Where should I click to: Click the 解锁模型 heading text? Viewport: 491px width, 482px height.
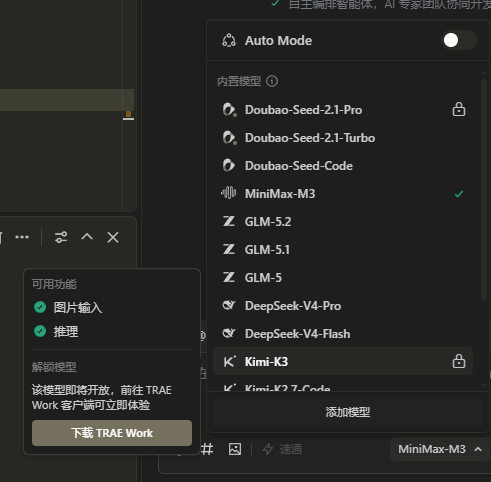pyautogui.click(x=54, y=367)
